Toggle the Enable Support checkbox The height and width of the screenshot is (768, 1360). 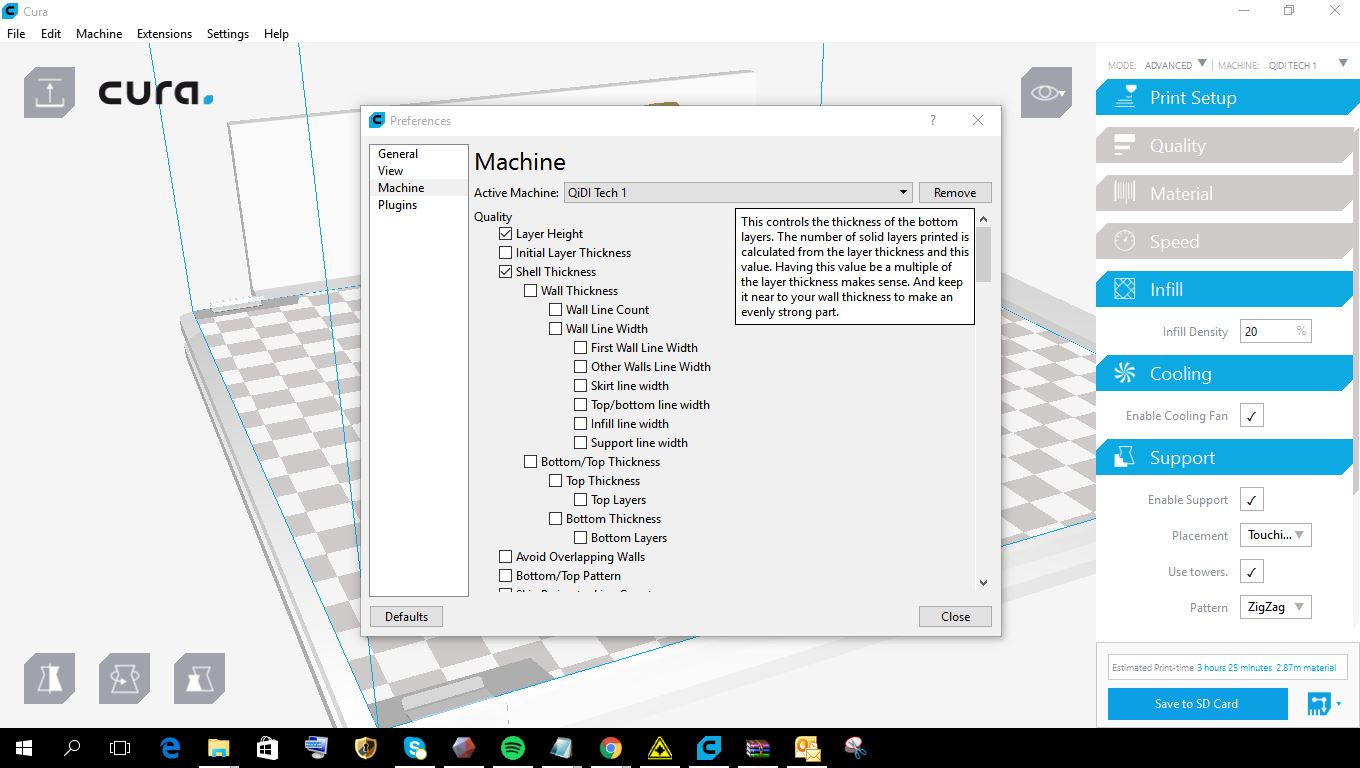click(1251, 499)
